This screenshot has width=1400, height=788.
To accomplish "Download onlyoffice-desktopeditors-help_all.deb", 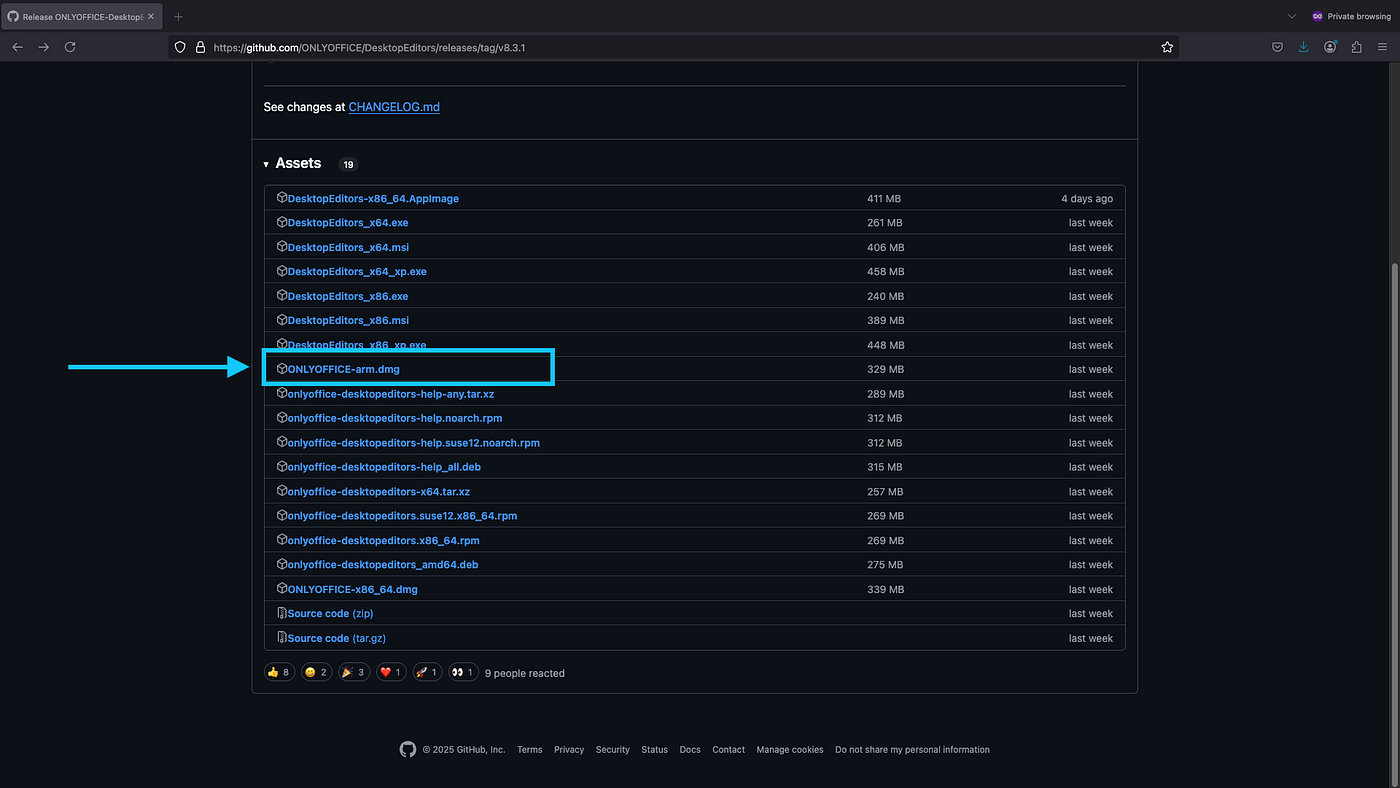I will [384, 467].
